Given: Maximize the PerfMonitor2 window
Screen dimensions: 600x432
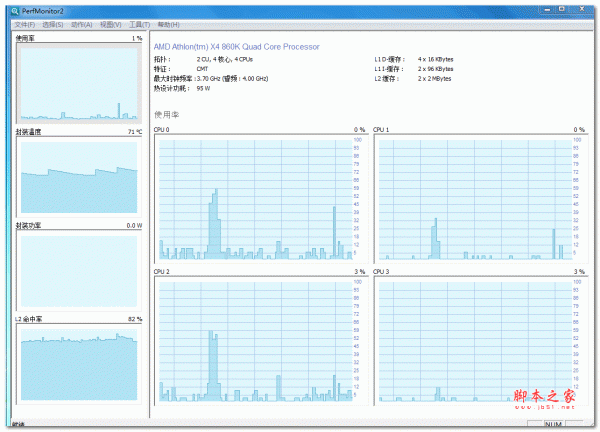Looking at the screenshot, I should 562,9.
